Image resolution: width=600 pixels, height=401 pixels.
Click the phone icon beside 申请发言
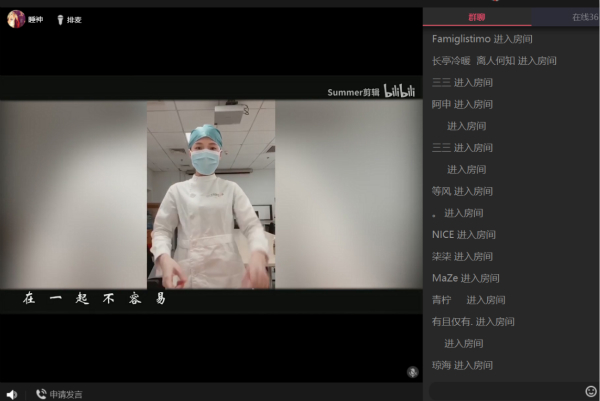click(x=41, y=394)
